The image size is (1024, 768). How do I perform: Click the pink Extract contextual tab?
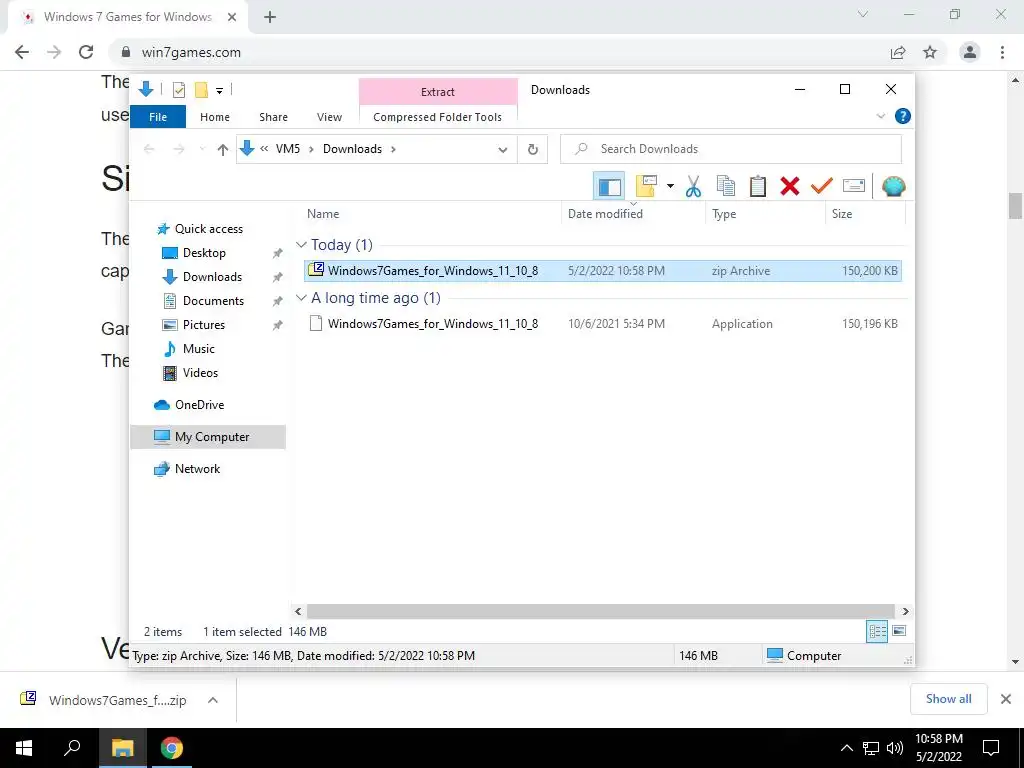pos(438,91)
